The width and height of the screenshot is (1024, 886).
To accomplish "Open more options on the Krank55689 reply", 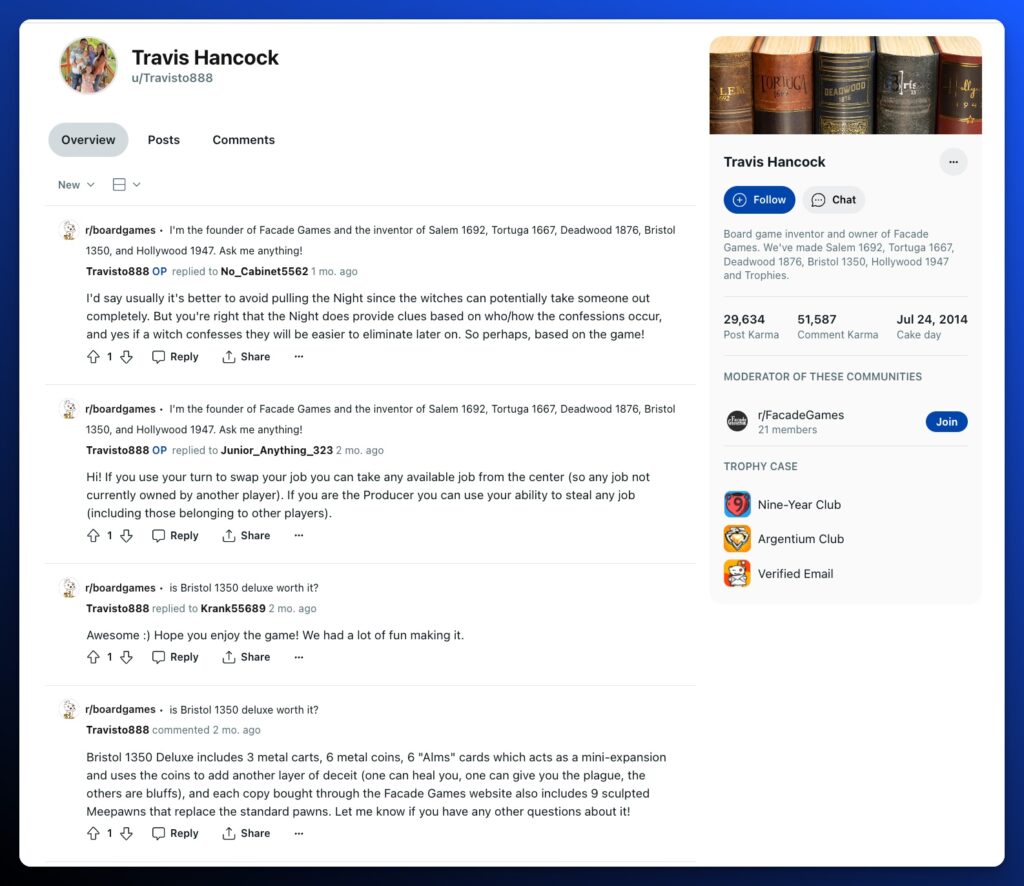I will [298, 657].
